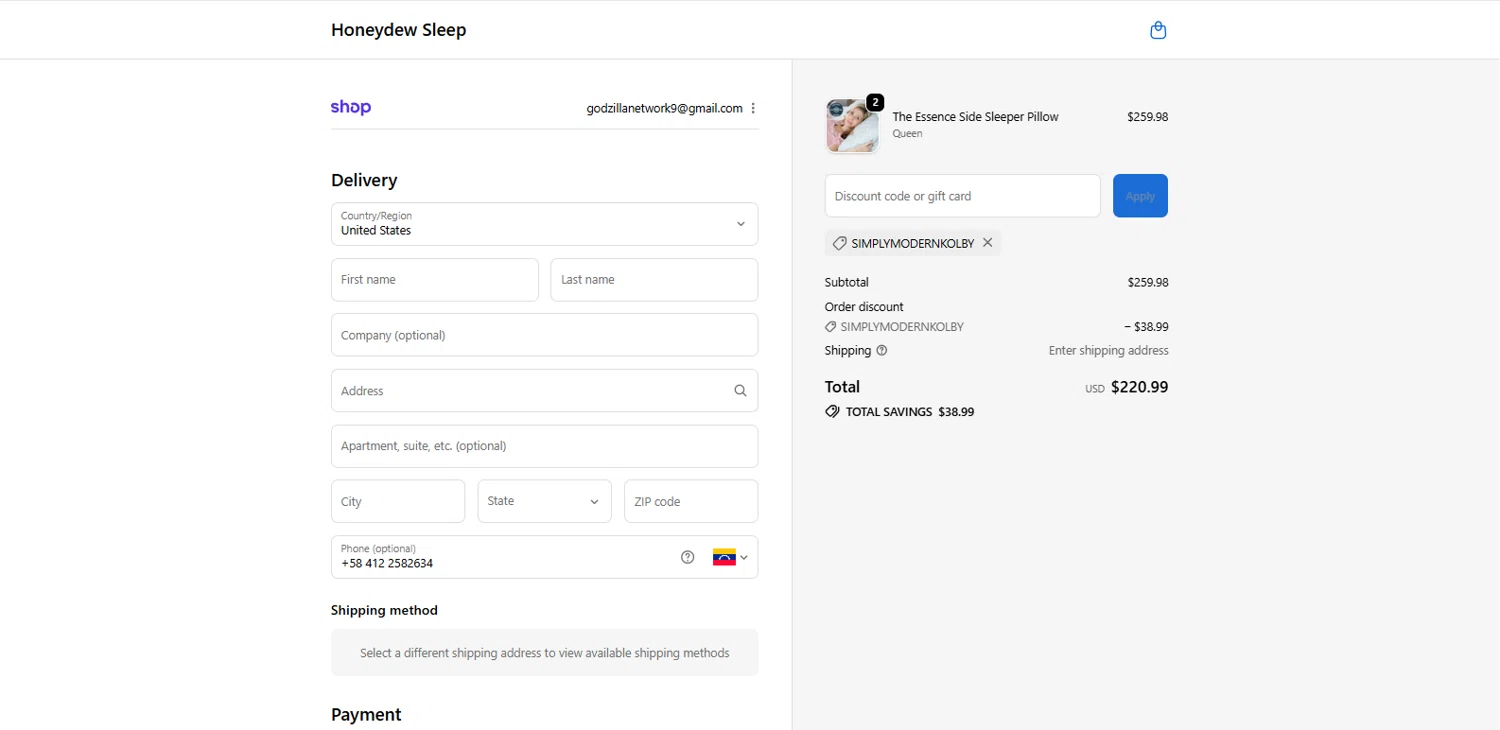
Task: Click the Payment heading
Action: point(366,714)
